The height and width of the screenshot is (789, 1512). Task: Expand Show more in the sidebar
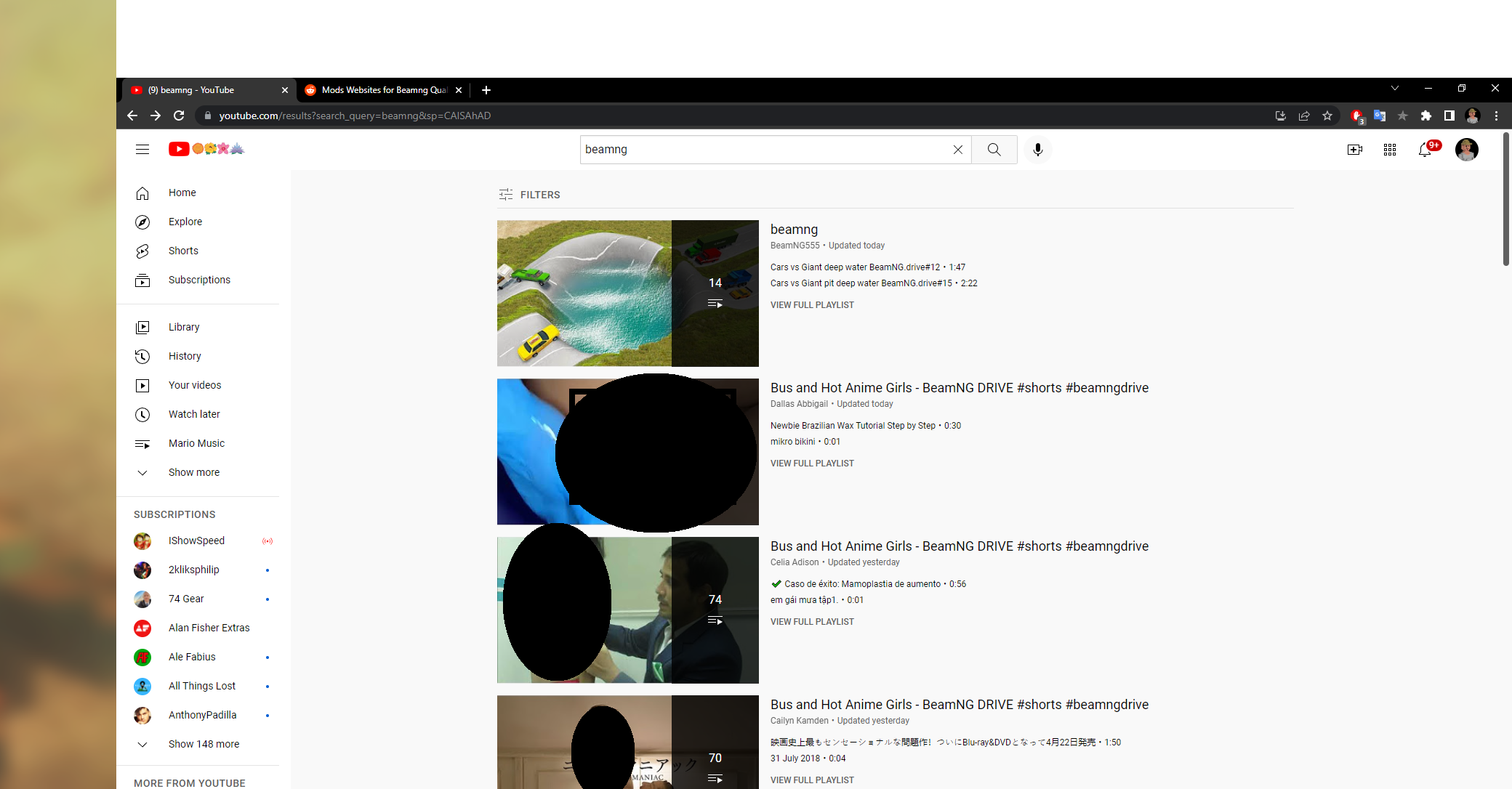(198, 472)
